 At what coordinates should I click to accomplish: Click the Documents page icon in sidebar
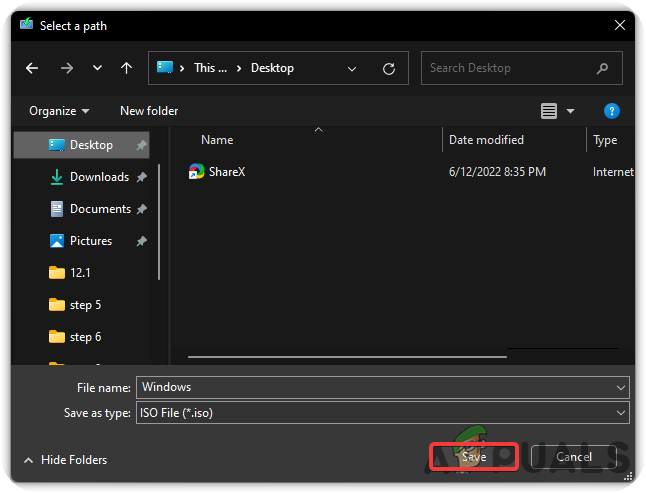coord(57,209)
